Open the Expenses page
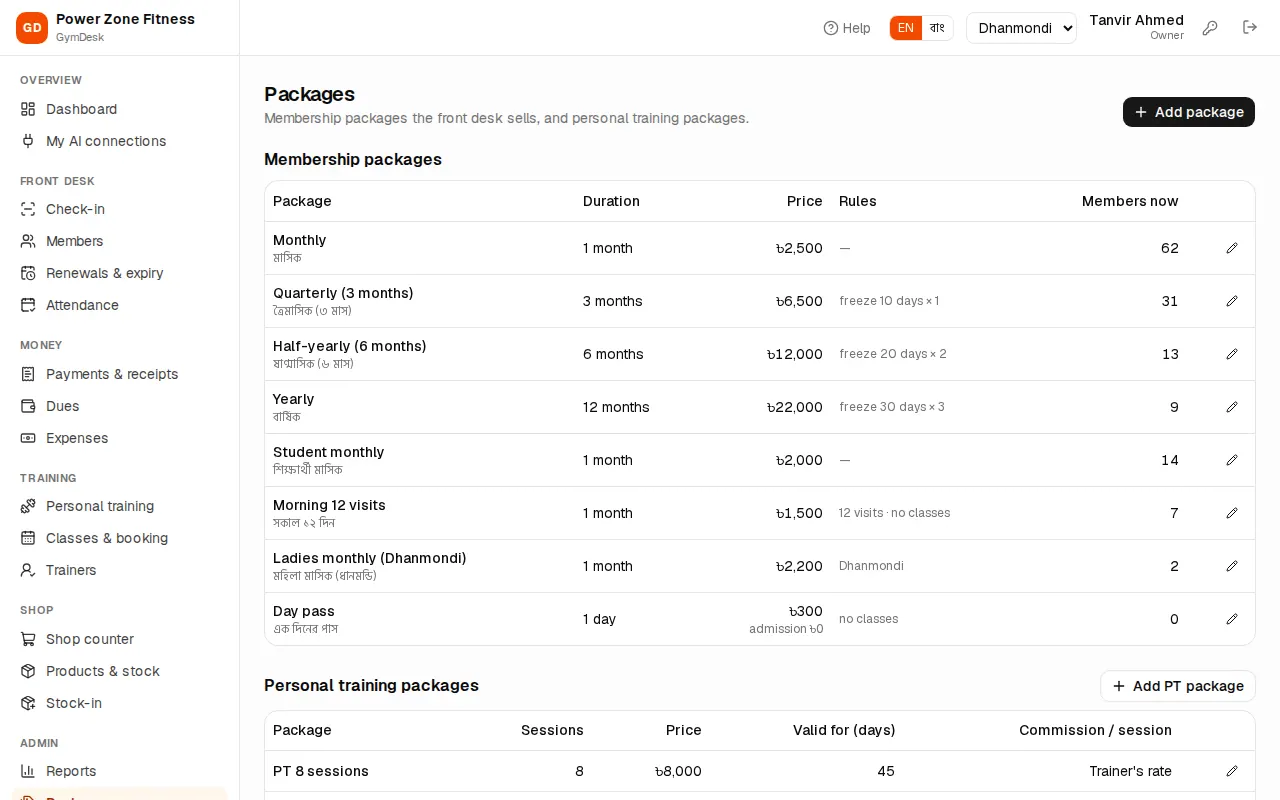The image size is (1280, 800). [x=120, y=438]
